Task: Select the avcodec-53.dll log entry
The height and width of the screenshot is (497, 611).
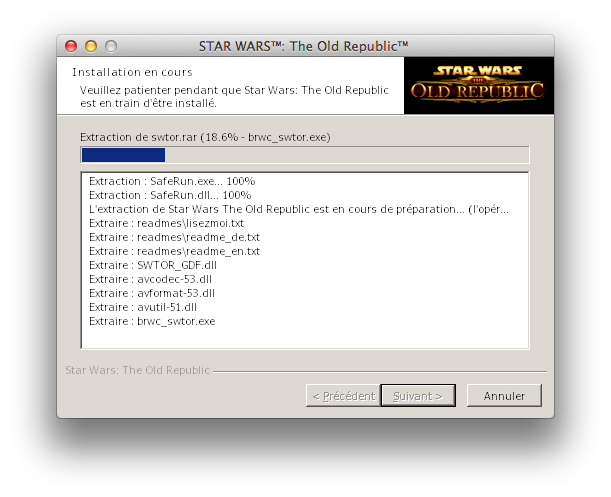Action: click(150, 279)
